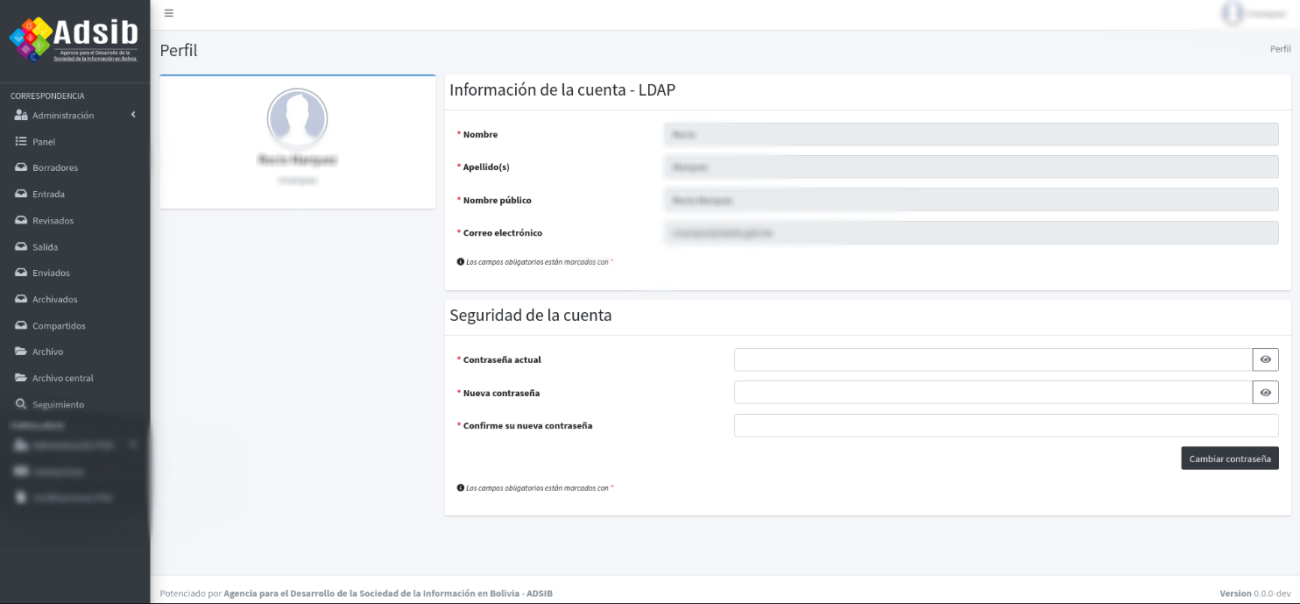Click the Panel list icon in sidebar
The image size is (1300, 604).
(20, 142)
